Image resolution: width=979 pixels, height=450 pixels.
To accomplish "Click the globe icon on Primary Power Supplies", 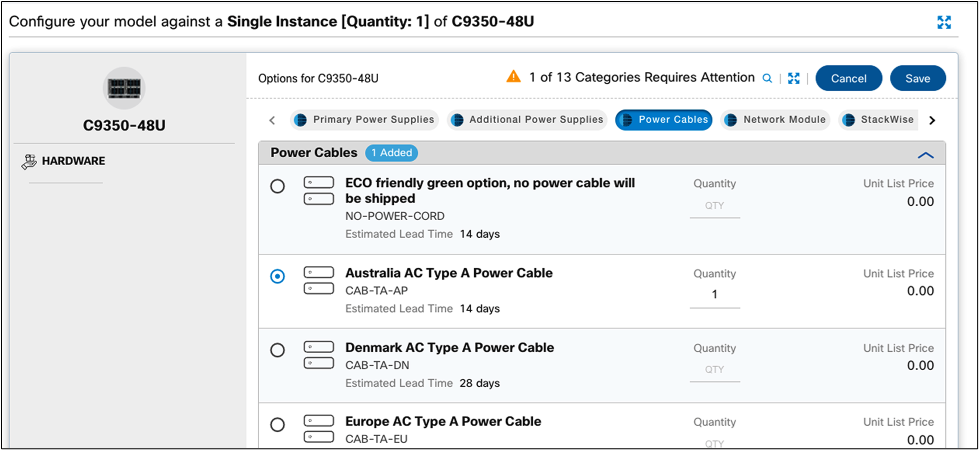I will [301, 120].
